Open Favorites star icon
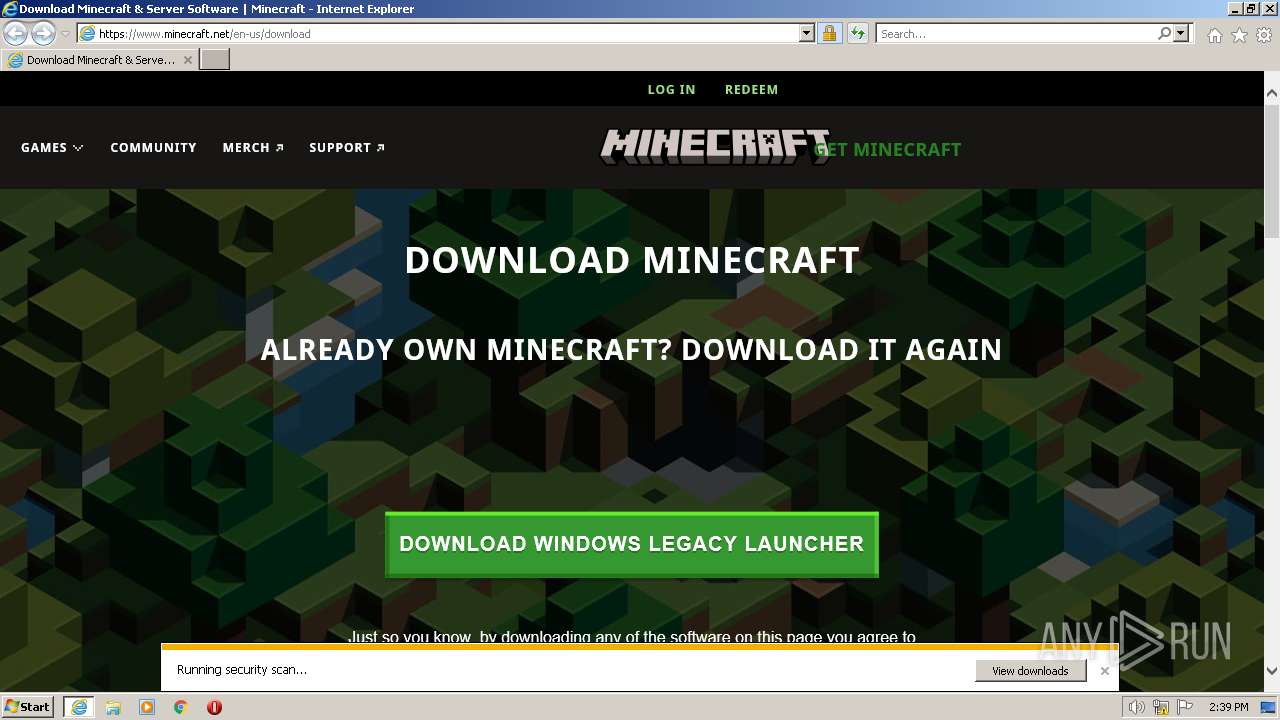1280x720 pixels. 1239,35
